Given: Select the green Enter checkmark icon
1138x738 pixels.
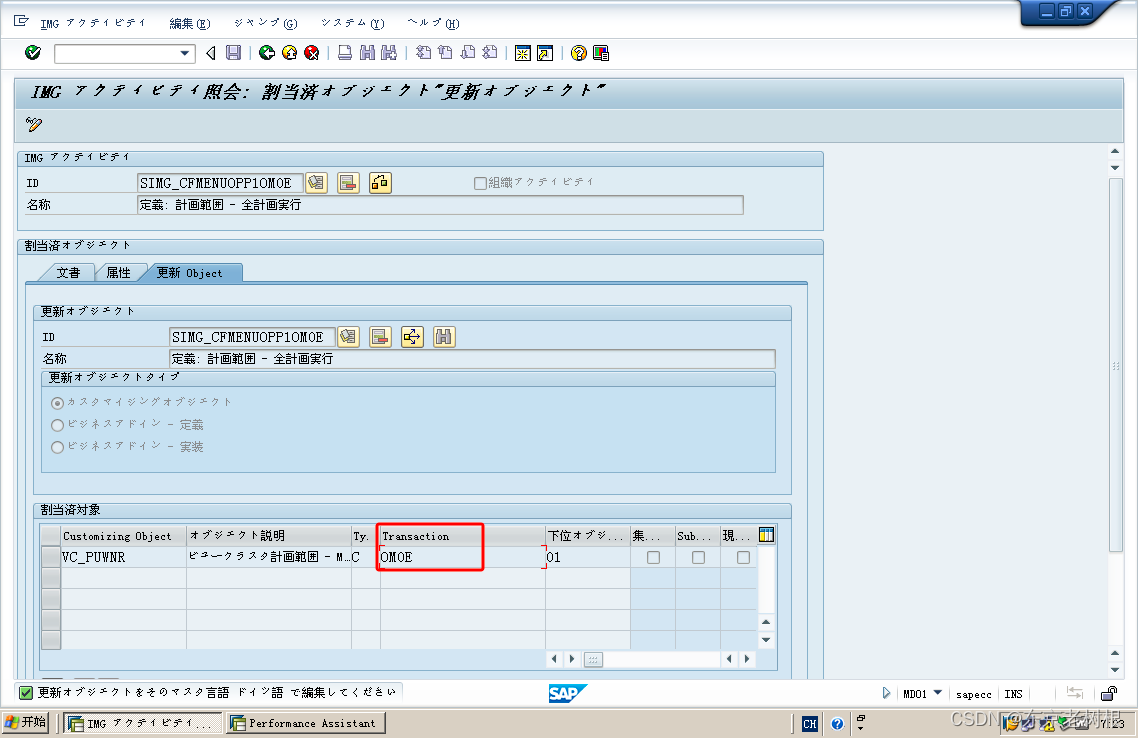Looking at the screenshot, I should (32, 53).
